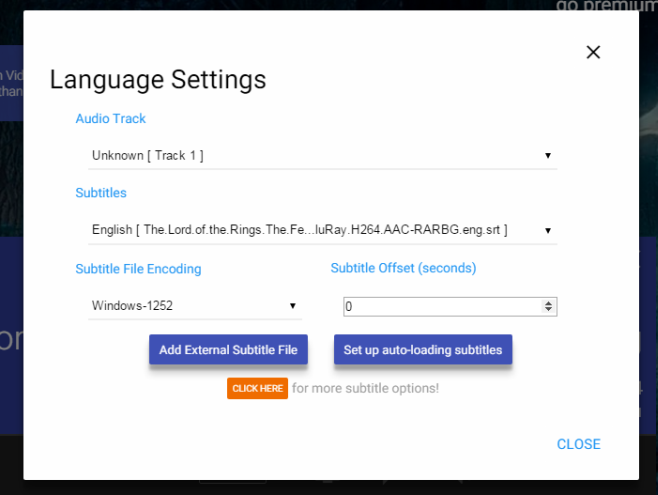The image size is (658, 495).
Task: Click the Subtitles section label
Action: tap(101, 193)
